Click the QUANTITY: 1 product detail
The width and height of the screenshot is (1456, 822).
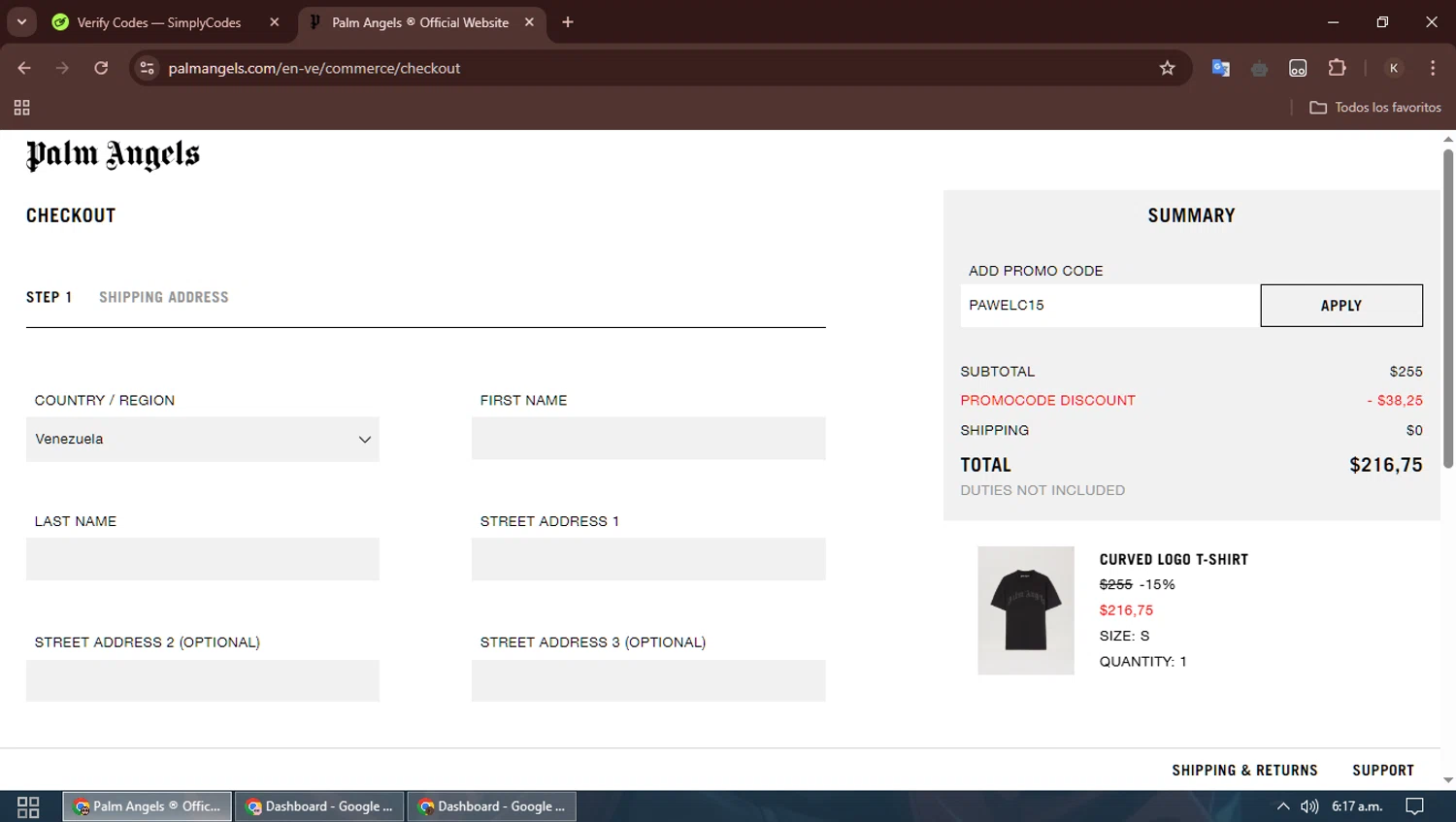point(1142,661)
